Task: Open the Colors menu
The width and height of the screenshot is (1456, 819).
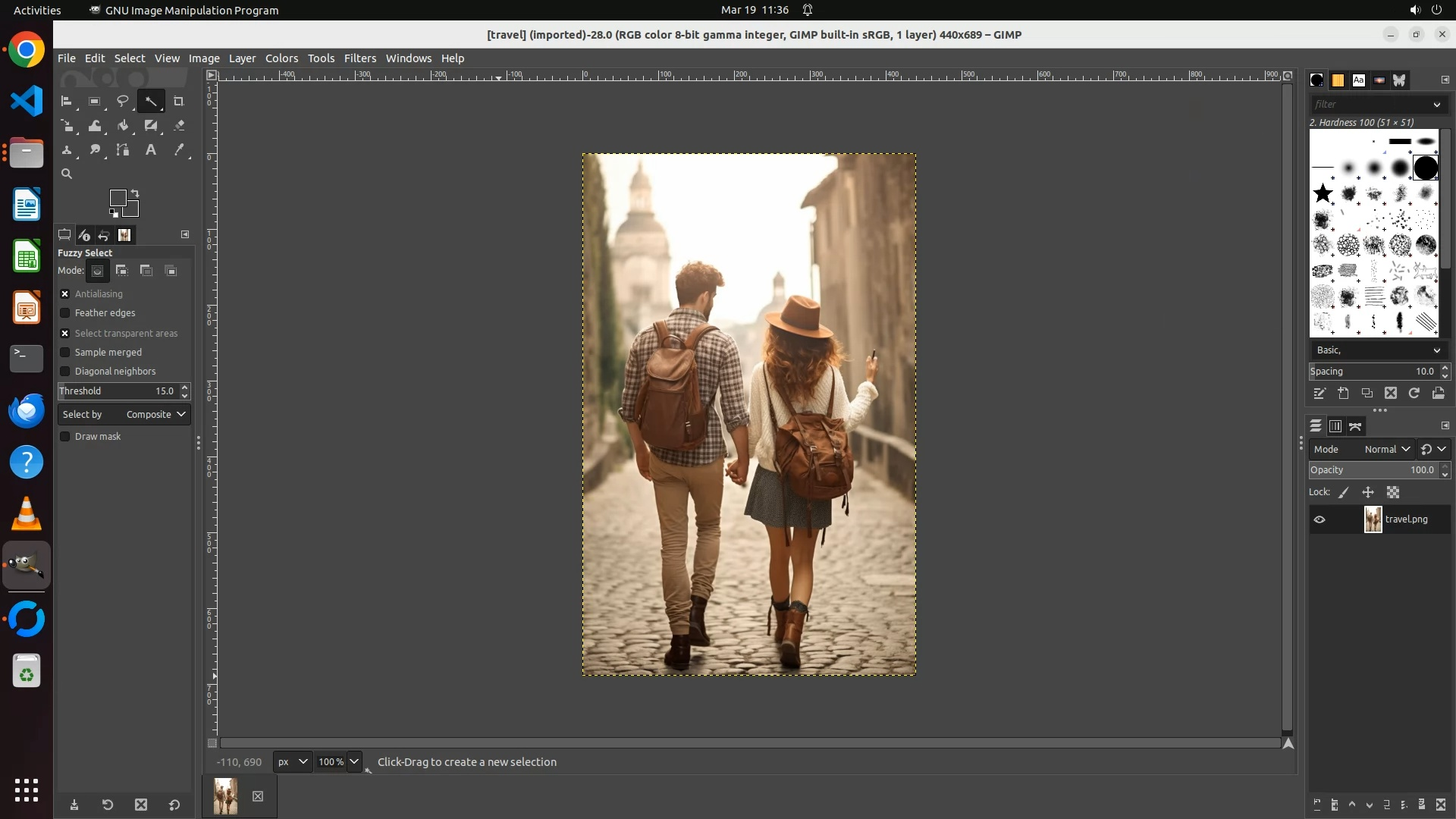Action: click(x=281, y=58)
